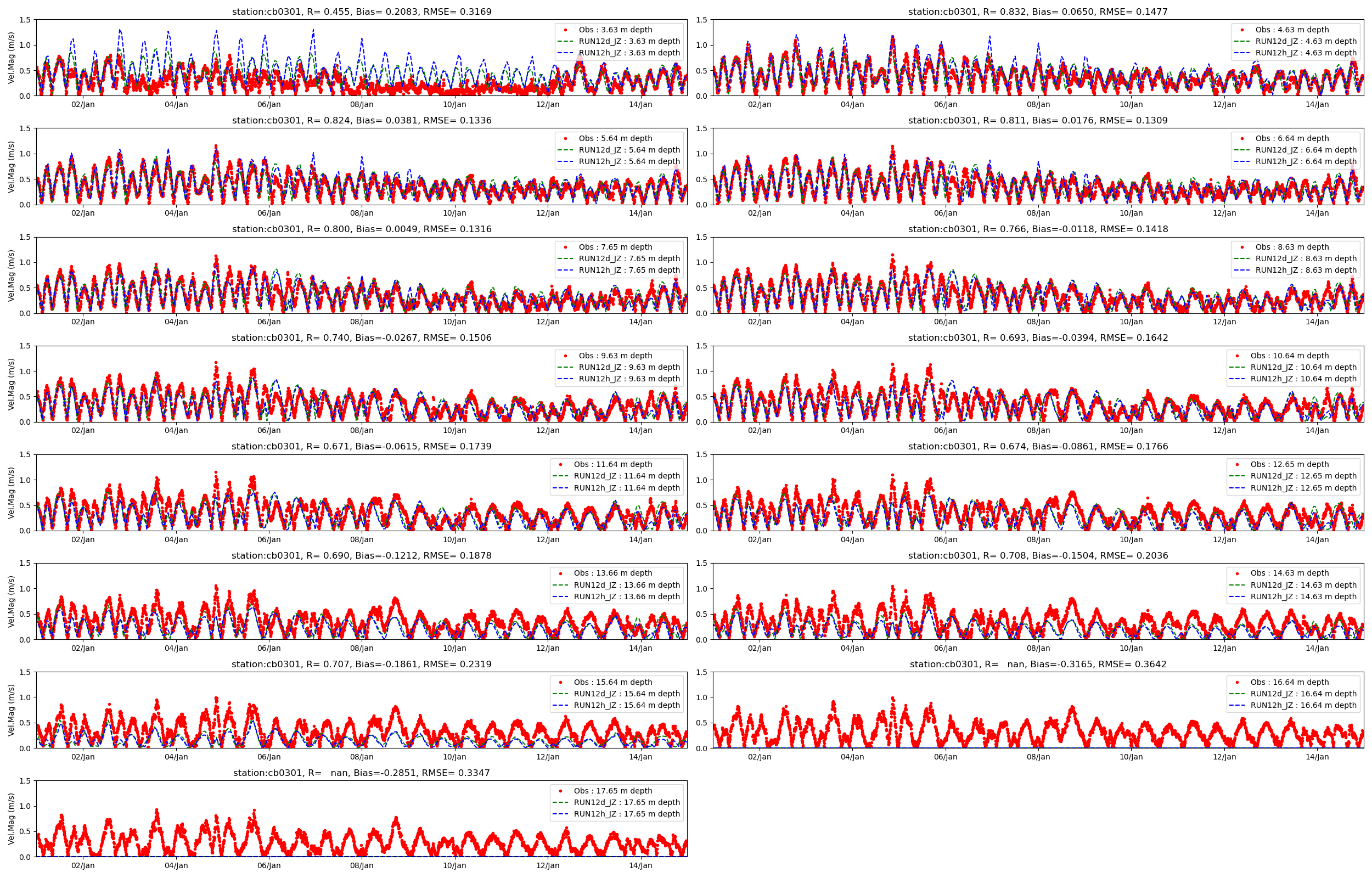Click the title showing Bias=-0.3165
The width and height of the screenshot is (1372, 878).
pos(1037,664)
